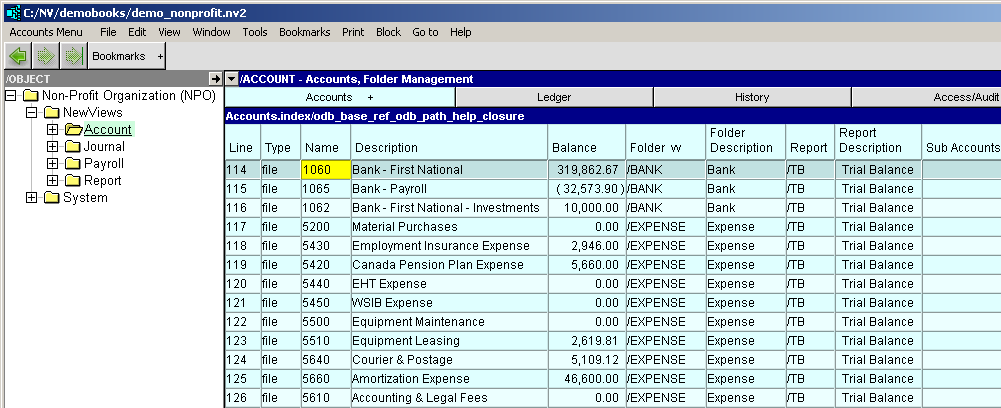Switch to the History tab
The image size is (1001, 408).
point(752,97)
